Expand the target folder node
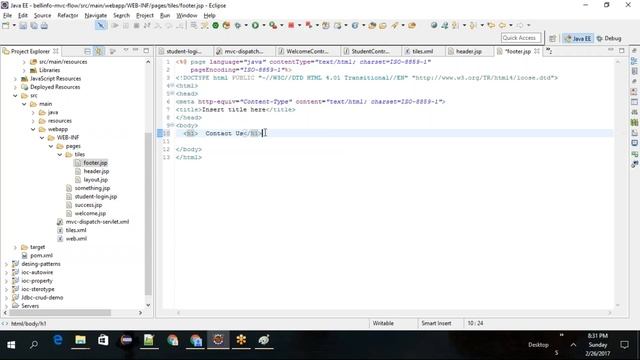 15,247
